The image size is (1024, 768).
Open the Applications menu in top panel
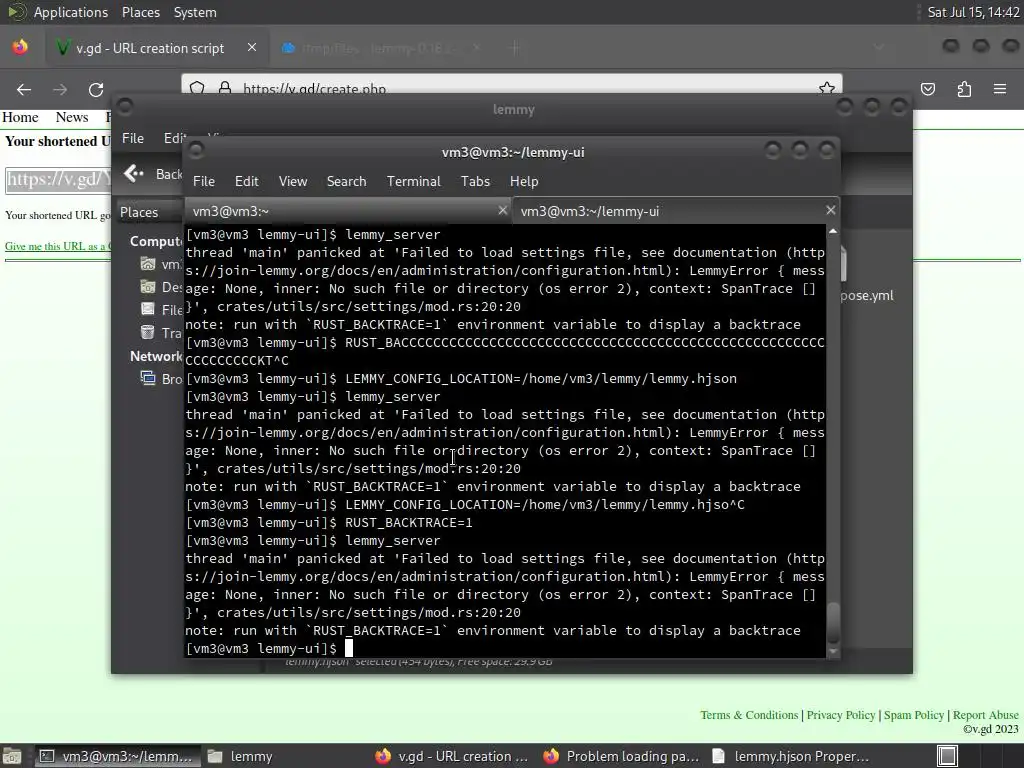[x=71, y=12]
